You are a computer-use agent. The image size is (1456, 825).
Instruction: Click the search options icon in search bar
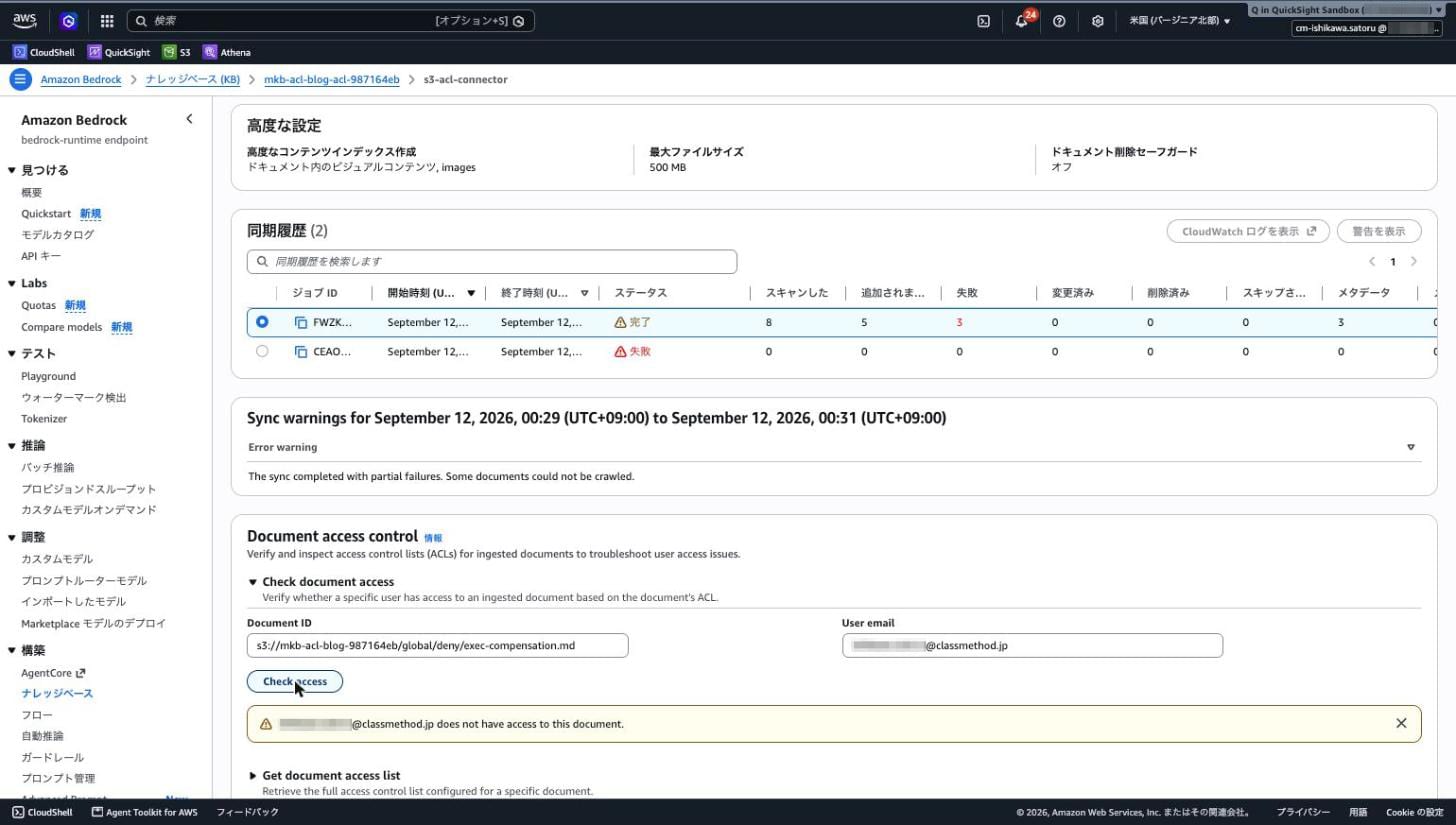pos(519,21)
